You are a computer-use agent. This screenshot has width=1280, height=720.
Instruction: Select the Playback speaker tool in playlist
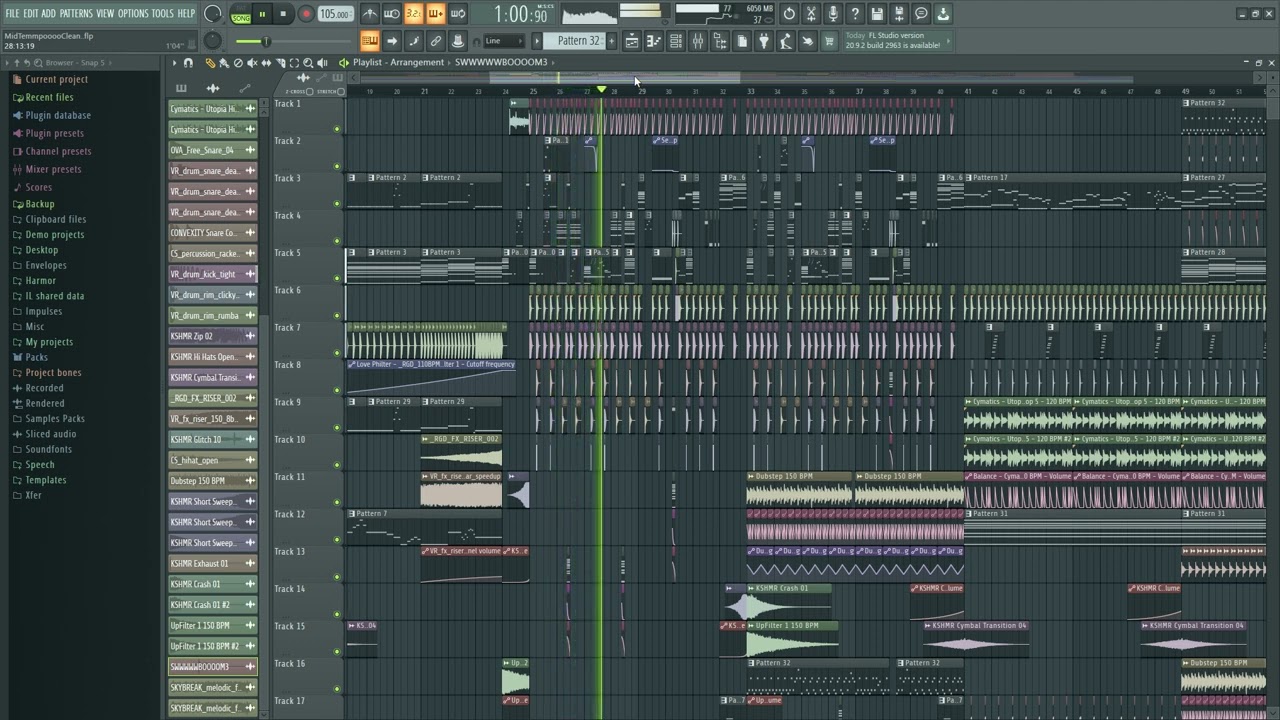click(322, 63)
